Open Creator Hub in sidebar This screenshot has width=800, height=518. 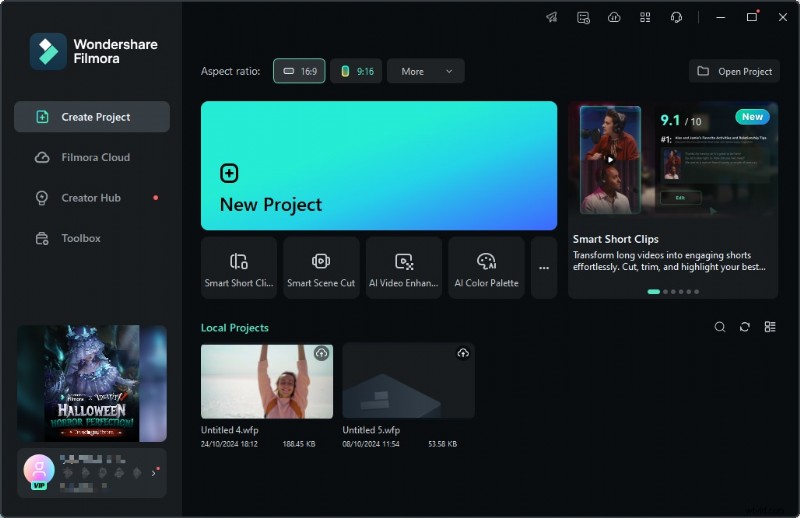point(92,198)
